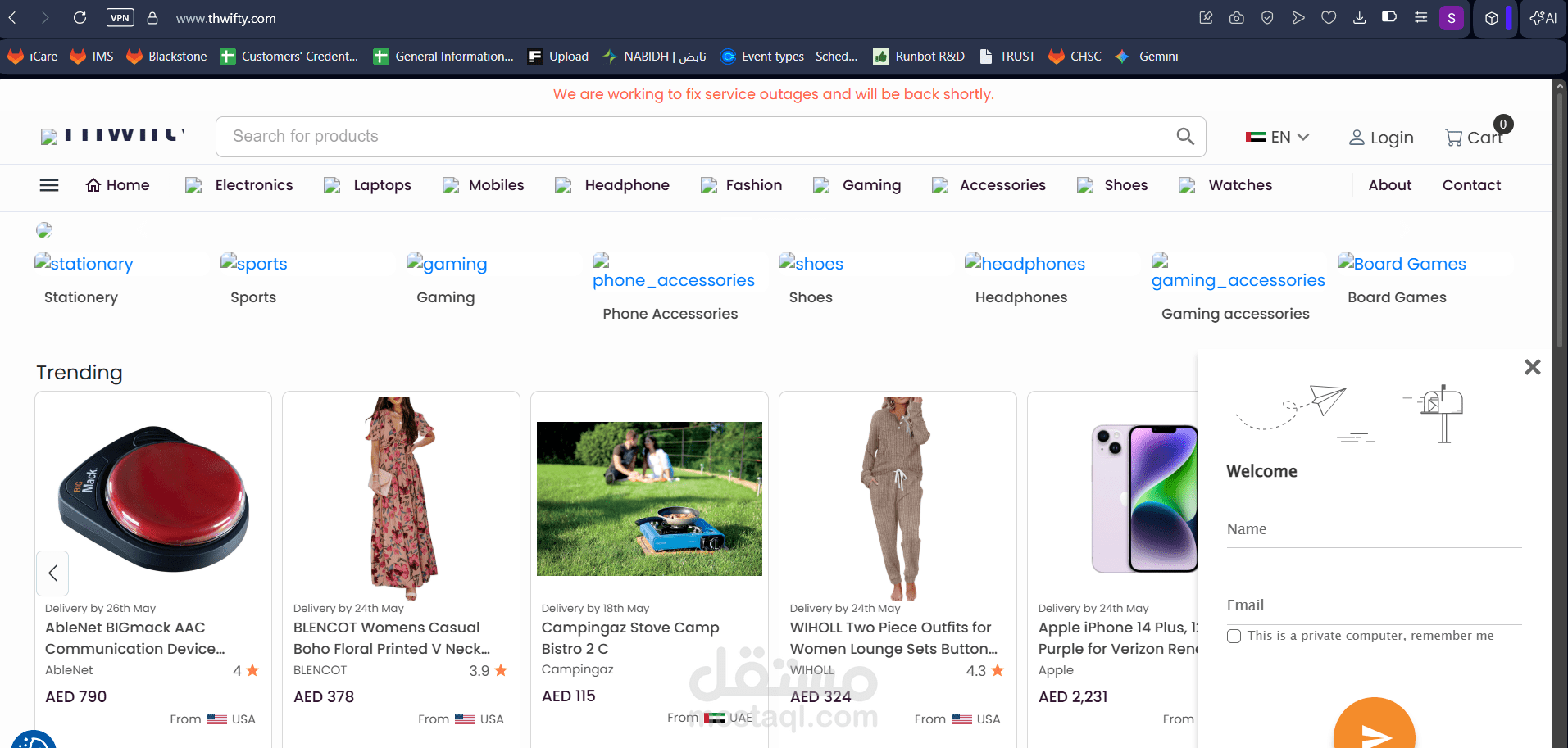Open Laptops in the navigation bar
This screenshot has height=748, width=1568.
click(x=368, y=185)
